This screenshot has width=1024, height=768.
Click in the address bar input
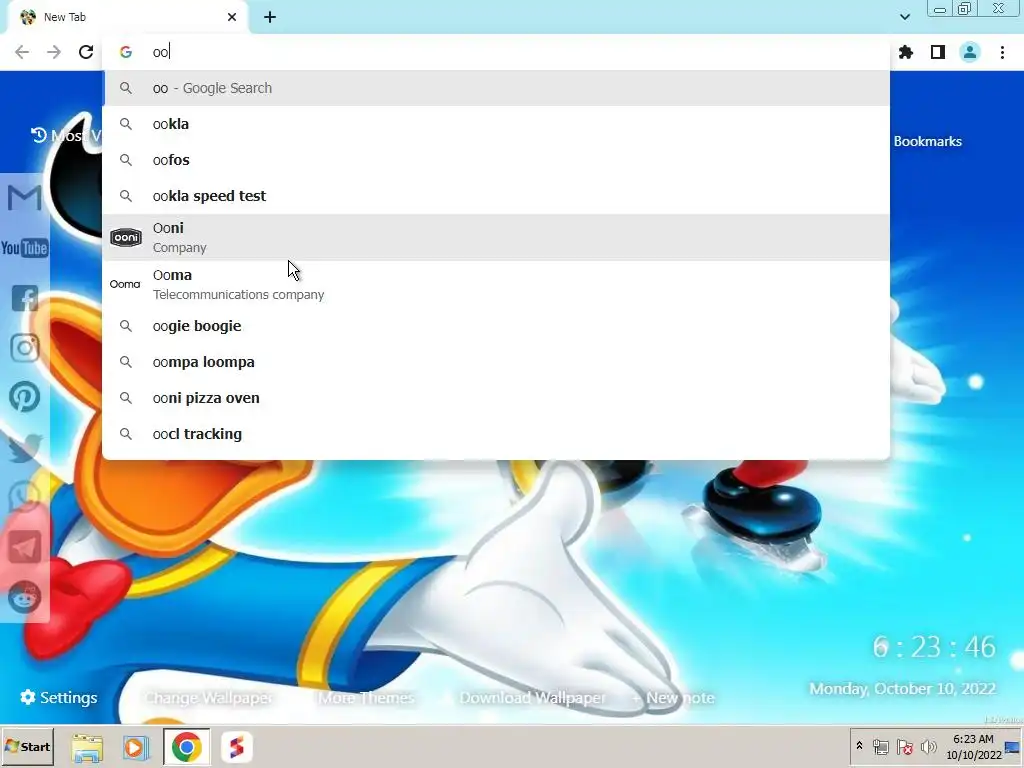tap(496, 52)
